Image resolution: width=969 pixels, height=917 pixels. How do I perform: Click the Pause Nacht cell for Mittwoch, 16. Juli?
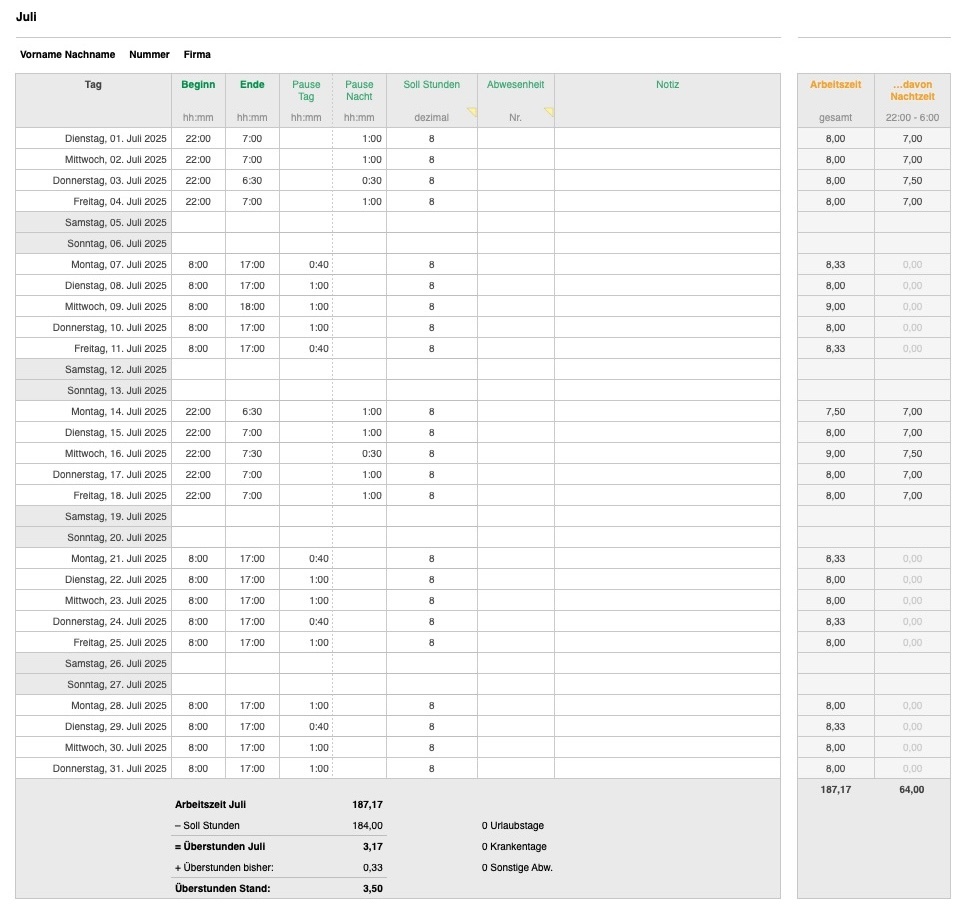[x=360, y=454]
